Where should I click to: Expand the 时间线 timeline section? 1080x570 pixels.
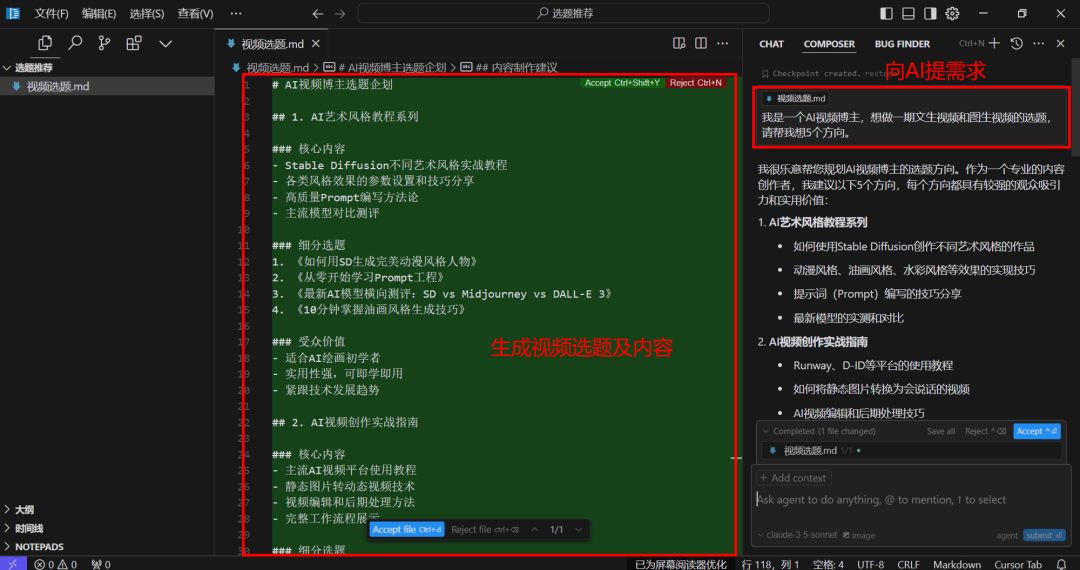[x=28, y=528]
